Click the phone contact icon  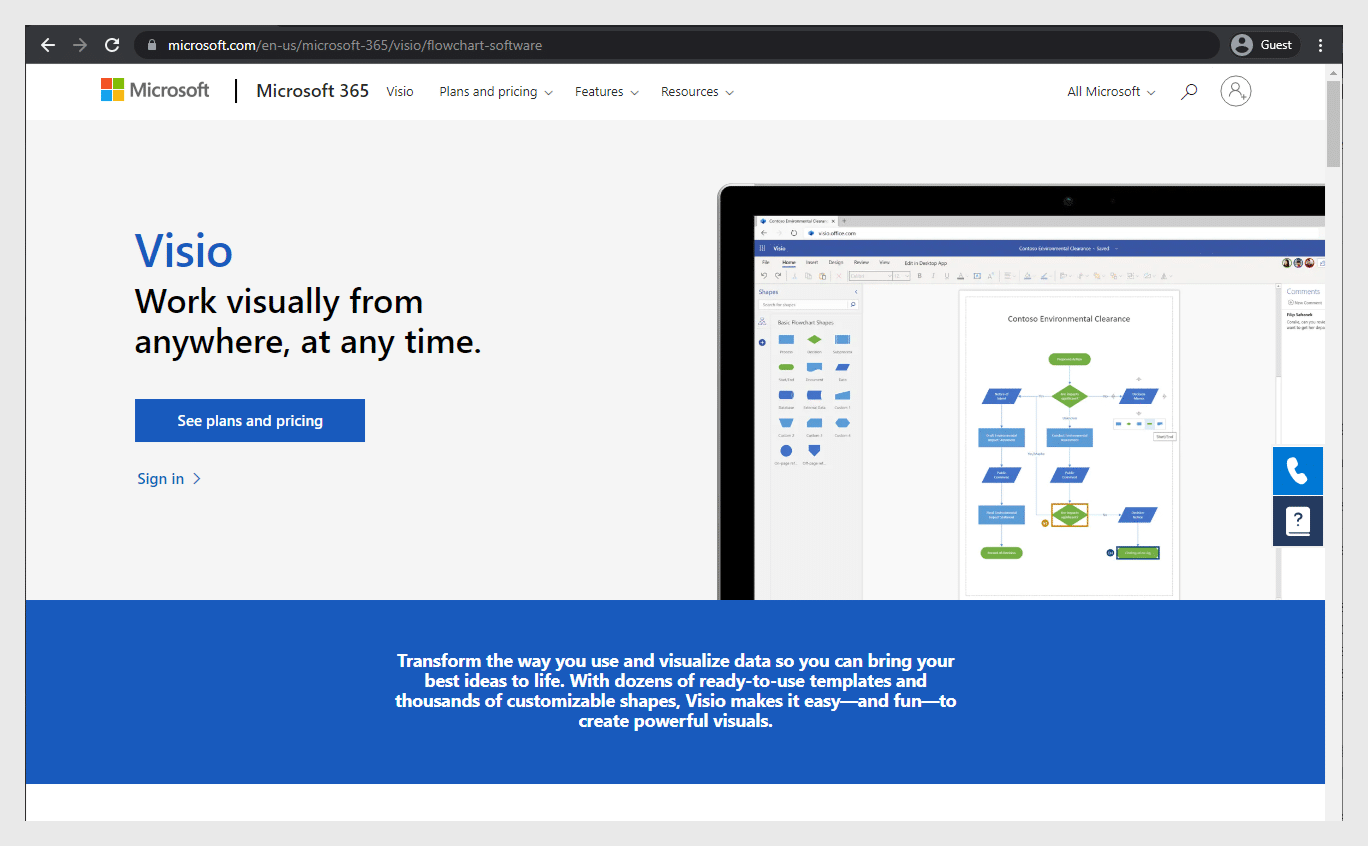click(1298, 470)
